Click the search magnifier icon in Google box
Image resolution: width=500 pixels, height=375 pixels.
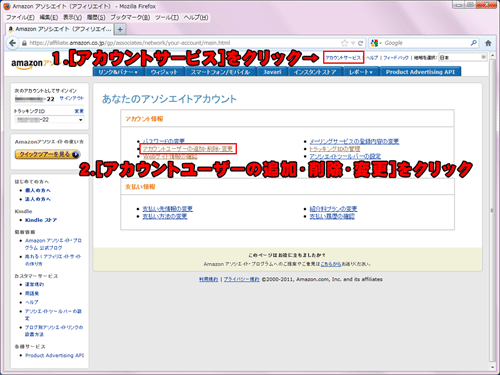[474, 43]
